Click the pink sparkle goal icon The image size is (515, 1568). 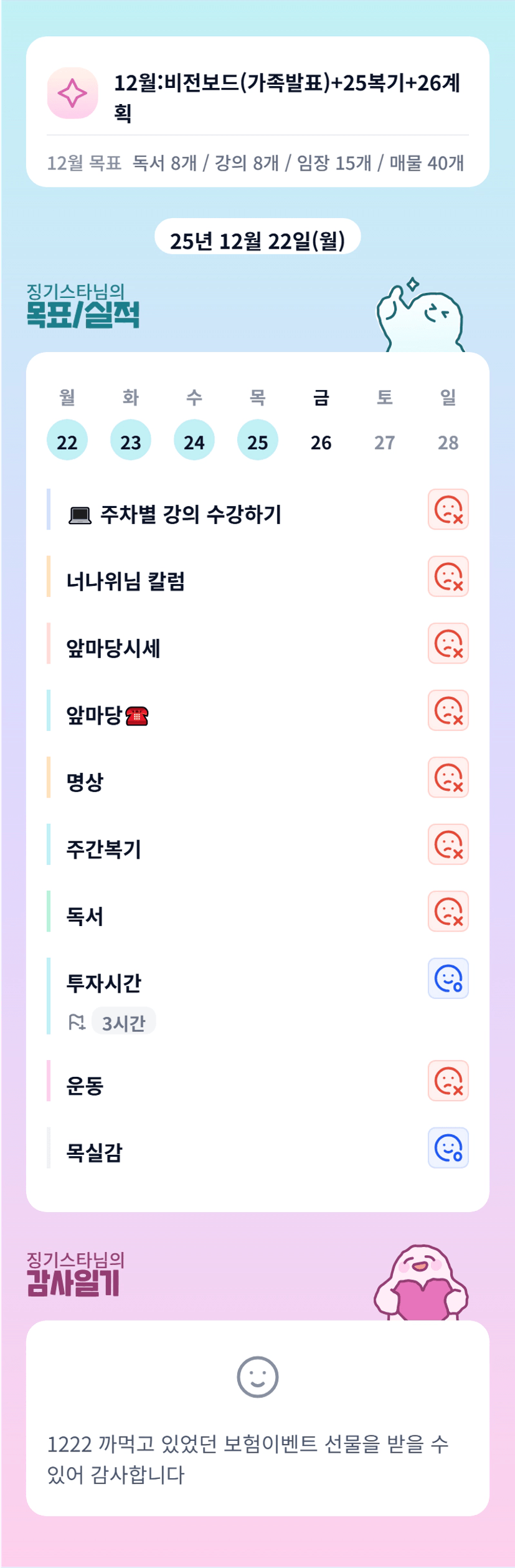pos(72,93)
